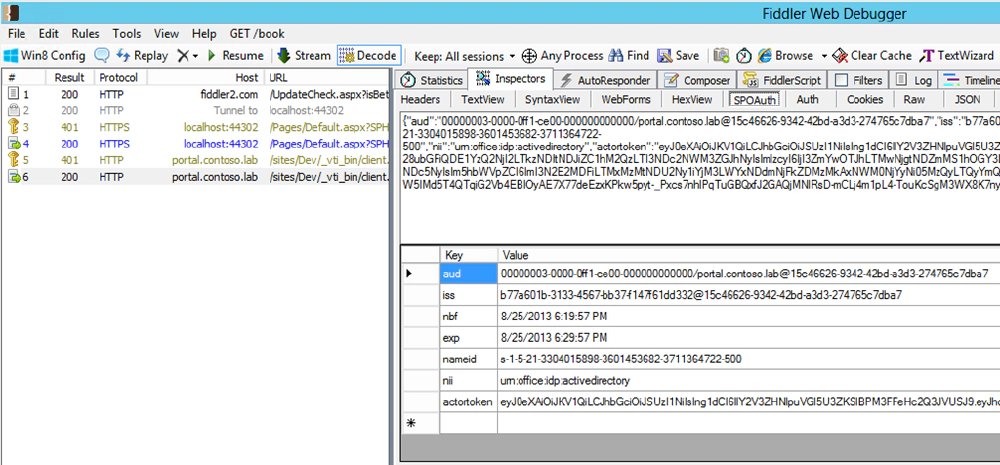Select session 1 fiddler2.com row
The height and width of the screenshot is (465, 1000).
[x=195, y=94]
